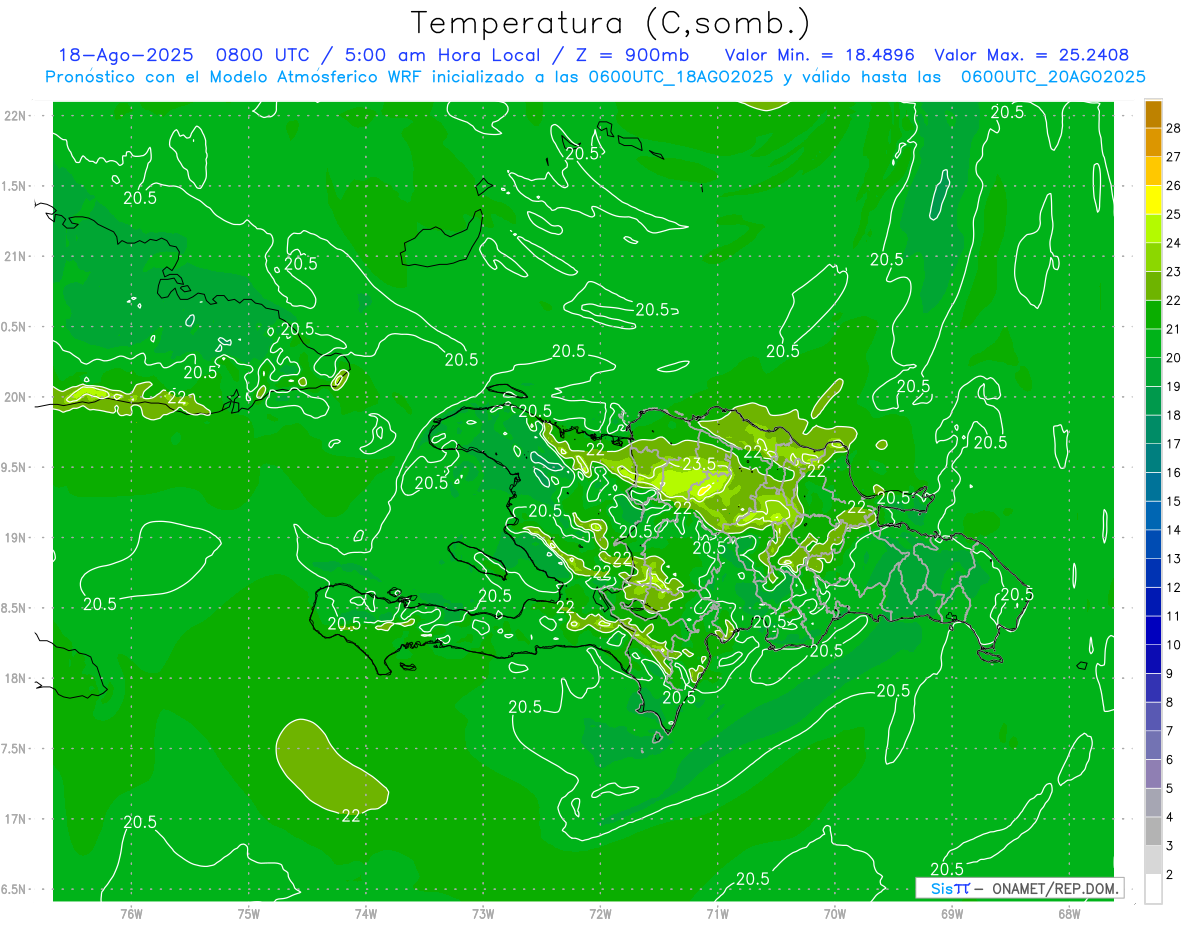This screenshot has width=1200, height=927.
Task: Click the "0600UTC_20AGO2025" validity timestamp
Action: (x=1053, y=76)
